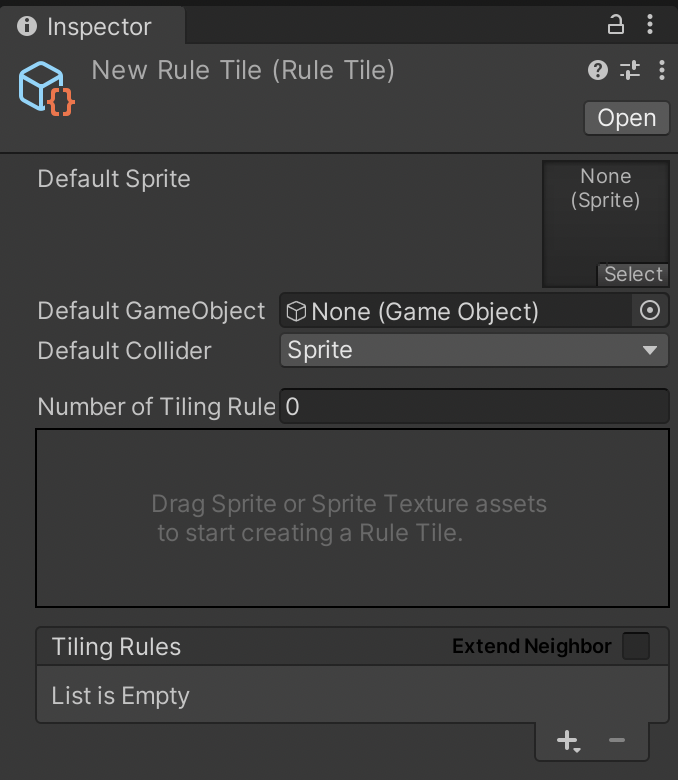Click the None (Game Object) field
This screenshot has height=780, width=678.
[x=456, y=310]
